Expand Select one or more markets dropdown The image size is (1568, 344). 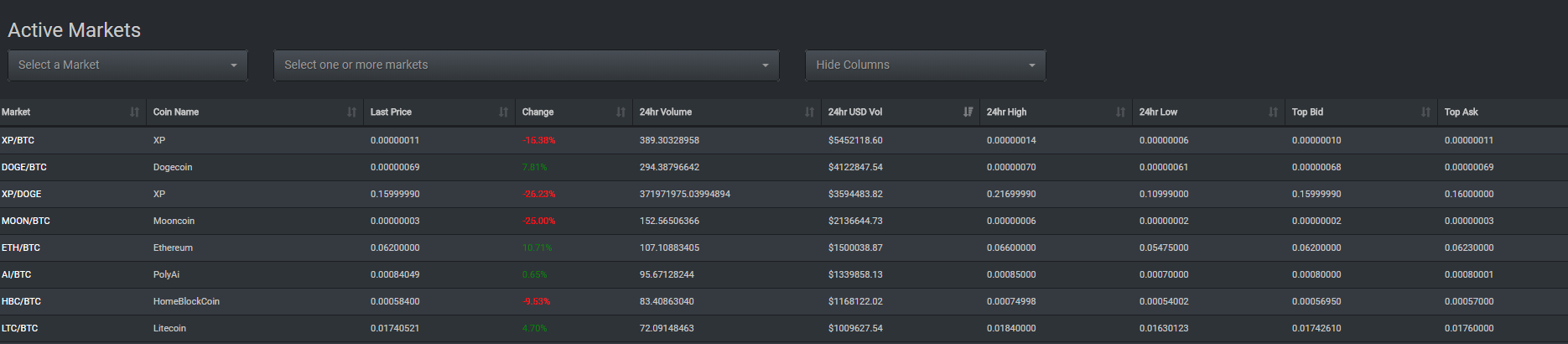click(526, 65)
